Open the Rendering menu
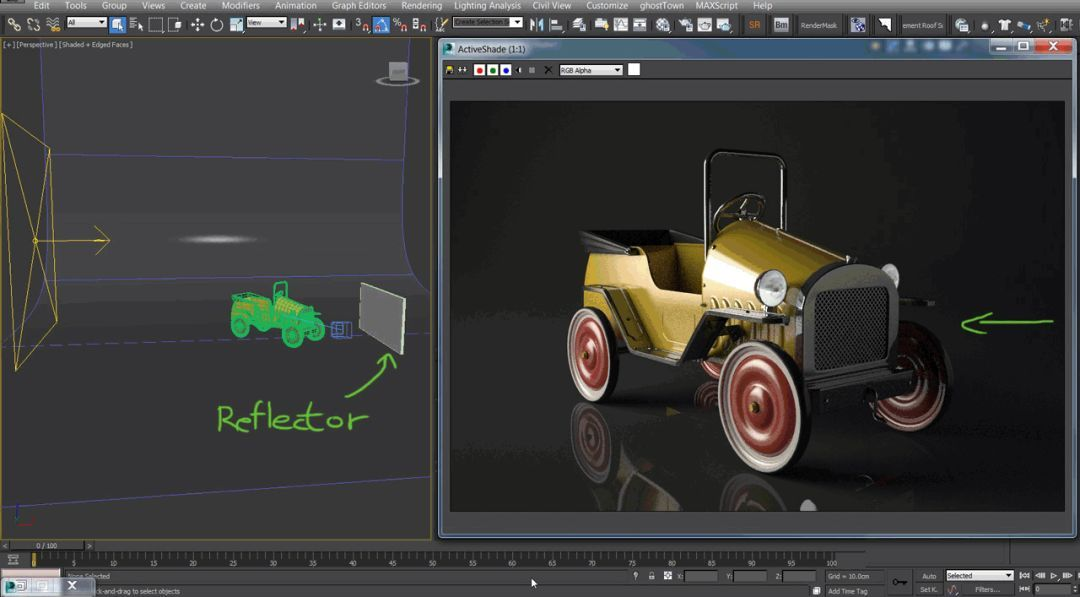 point(421,6)
